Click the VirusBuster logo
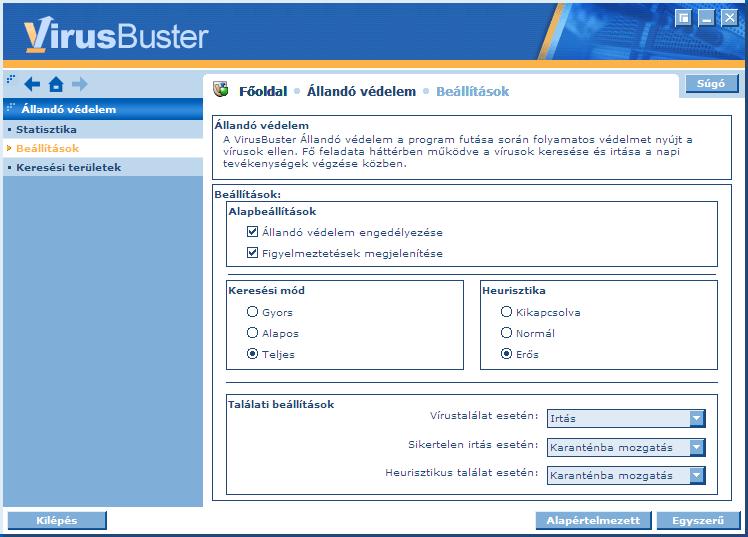Screen dimensions: 748x537 [x=116, y=34]
